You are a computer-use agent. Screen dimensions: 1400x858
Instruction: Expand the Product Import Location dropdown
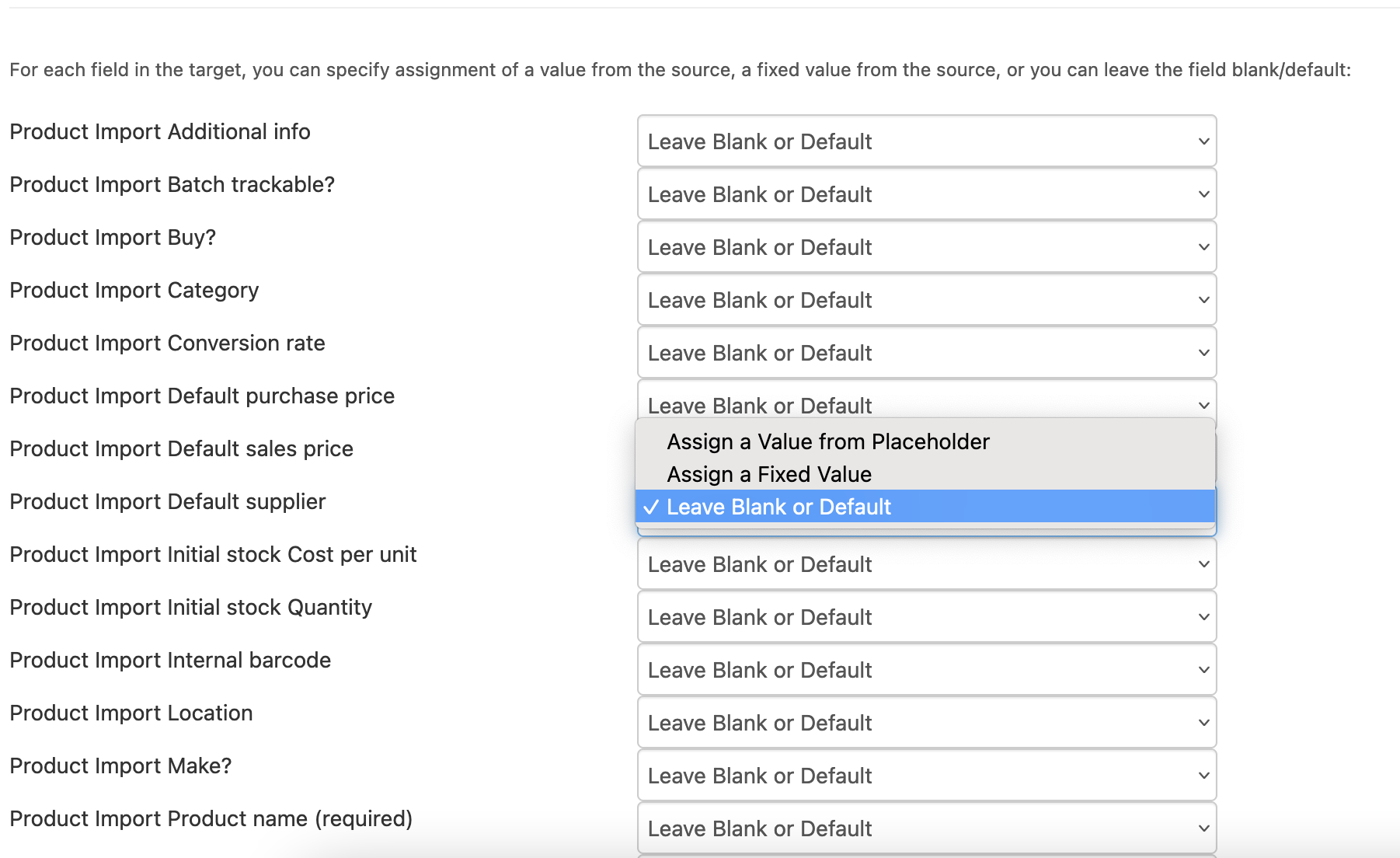(x=926, y=723)
